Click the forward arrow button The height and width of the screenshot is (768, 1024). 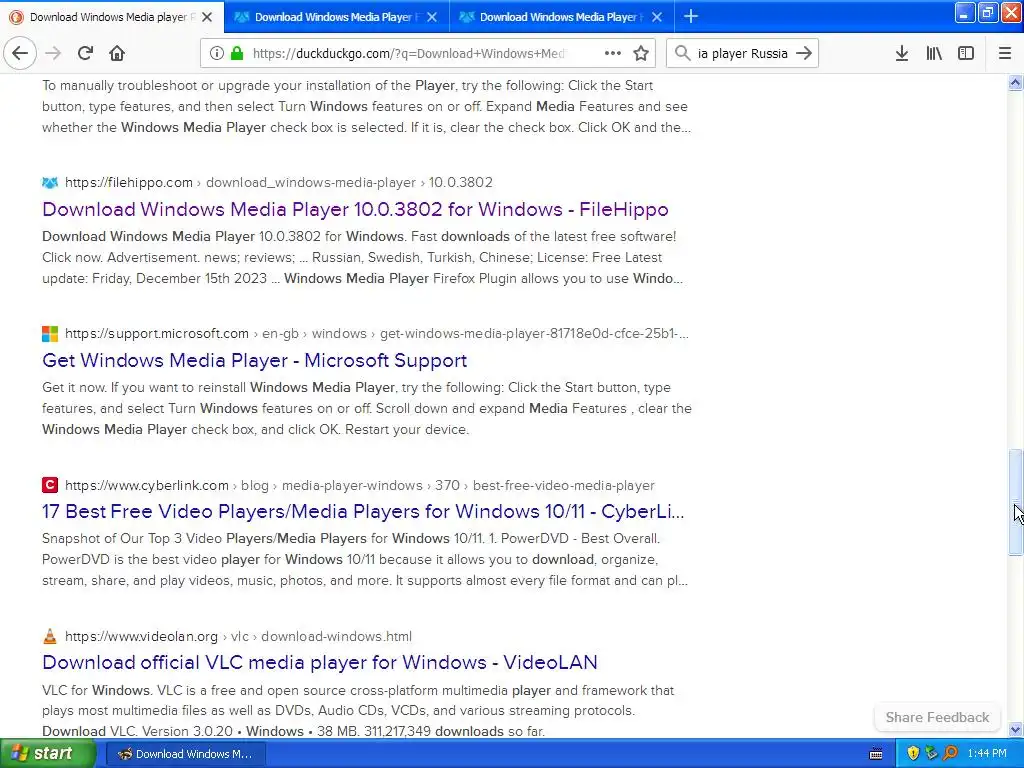click(x=53, y=54)
